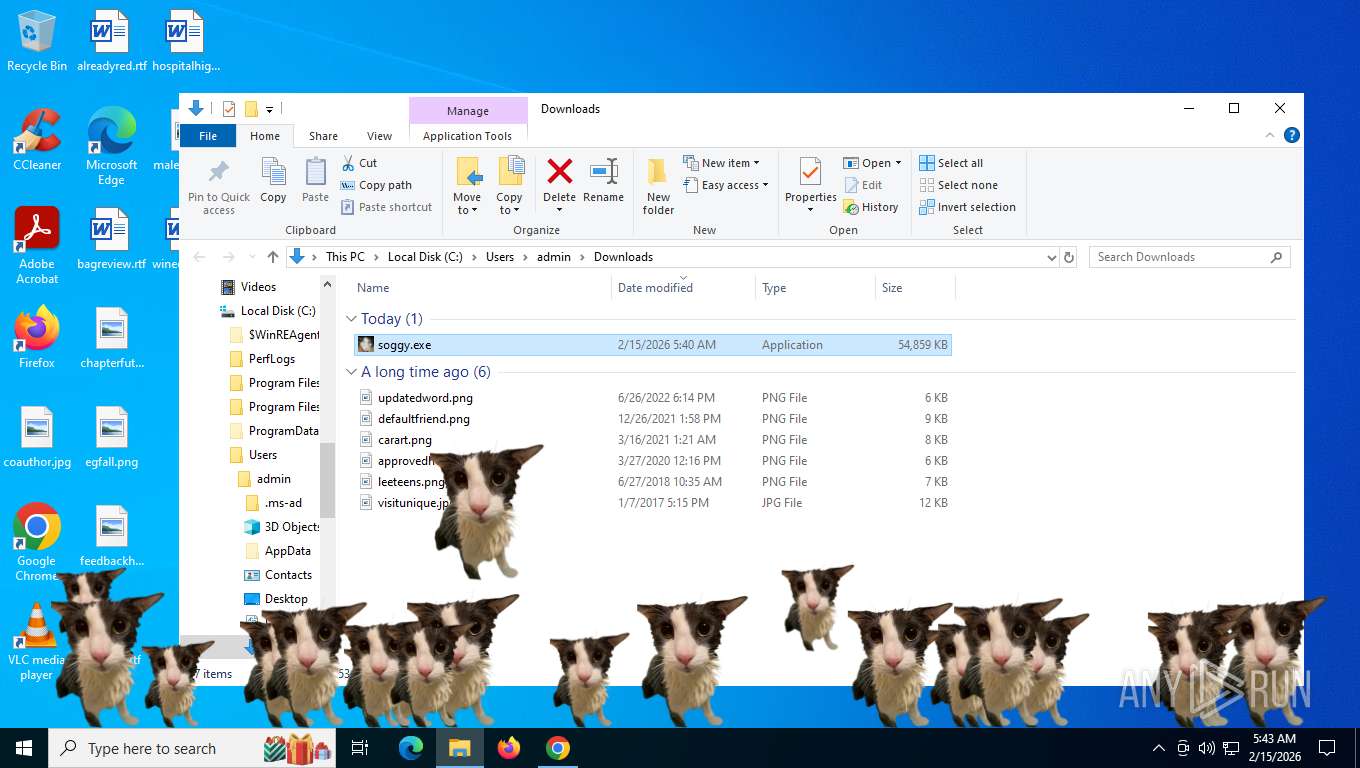This screenshot has height=768, width=1360.
Task: Sort by Date modified column
Action: pos(683,288)
